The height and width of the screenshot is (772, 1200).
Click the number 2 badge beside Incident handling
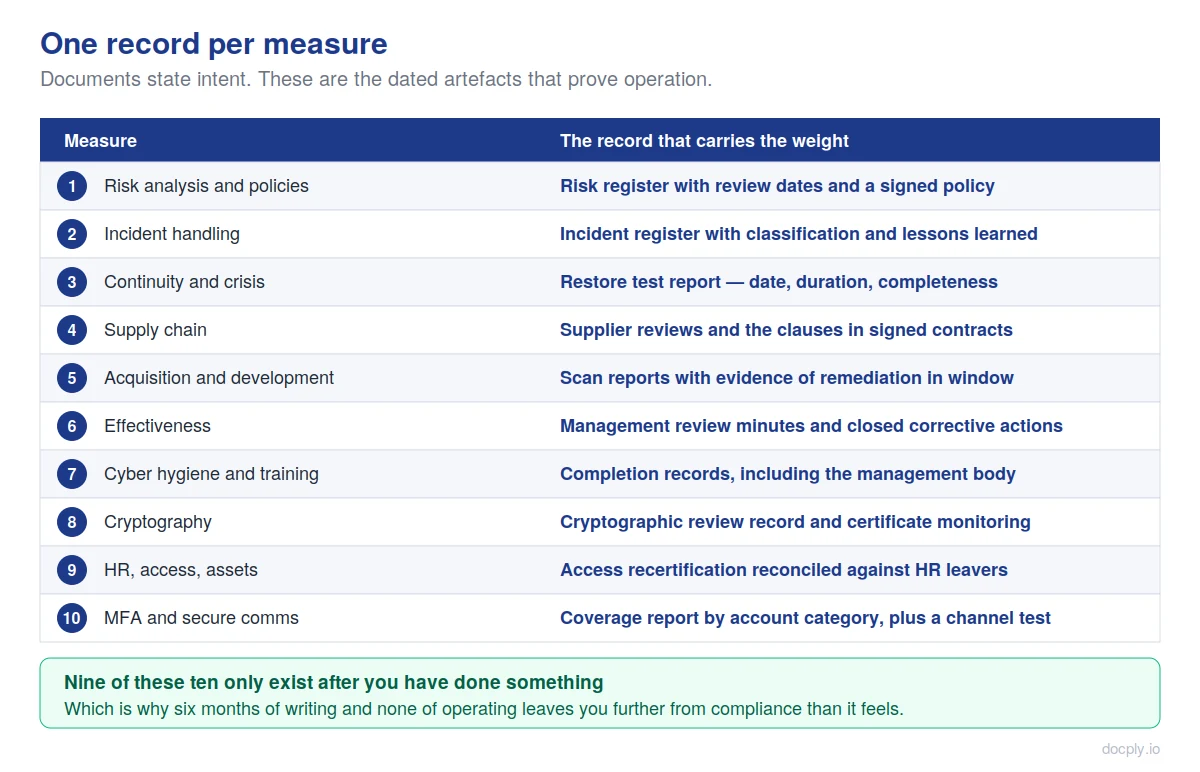click(x=72, y=234)
